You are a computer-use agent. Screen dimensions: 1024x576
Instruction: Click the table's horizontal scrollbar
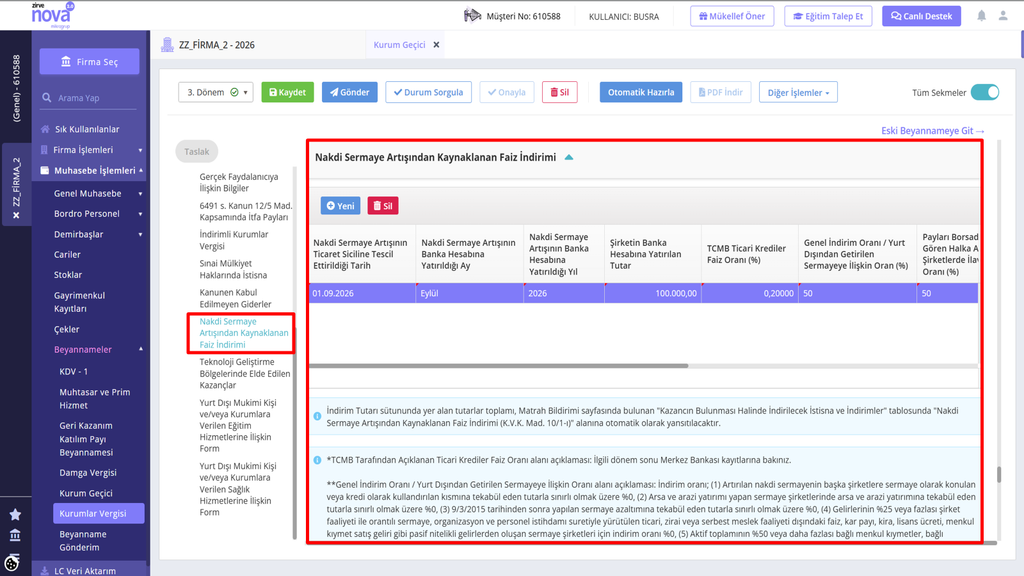[499, 366]
